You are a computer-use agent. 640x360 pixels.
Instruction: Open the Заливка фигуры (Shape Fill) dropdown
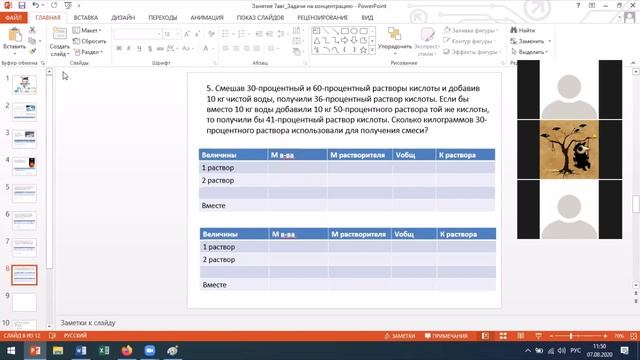pos(471,30)
